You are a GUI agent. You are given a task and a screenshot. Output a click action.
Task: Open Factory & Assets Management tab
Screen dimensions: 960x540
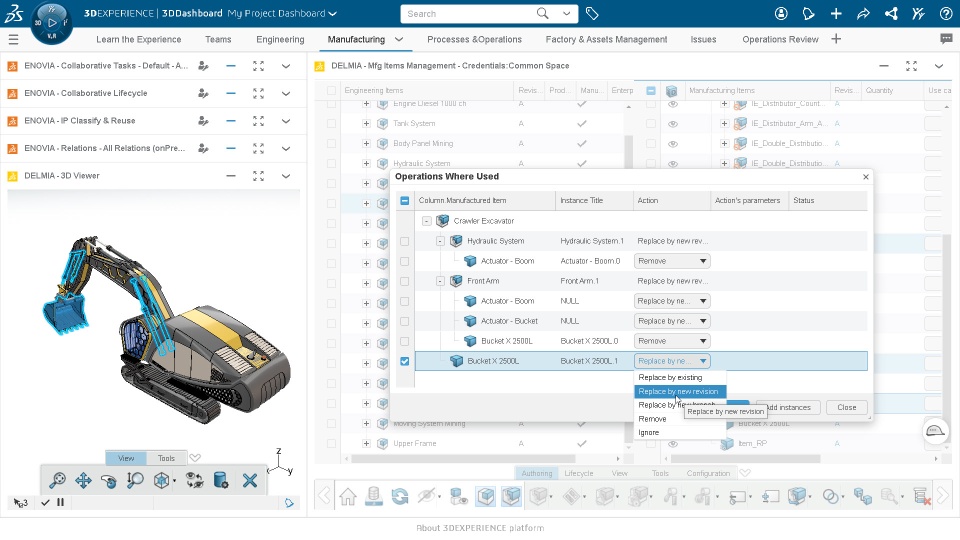[x=606, y=39]
